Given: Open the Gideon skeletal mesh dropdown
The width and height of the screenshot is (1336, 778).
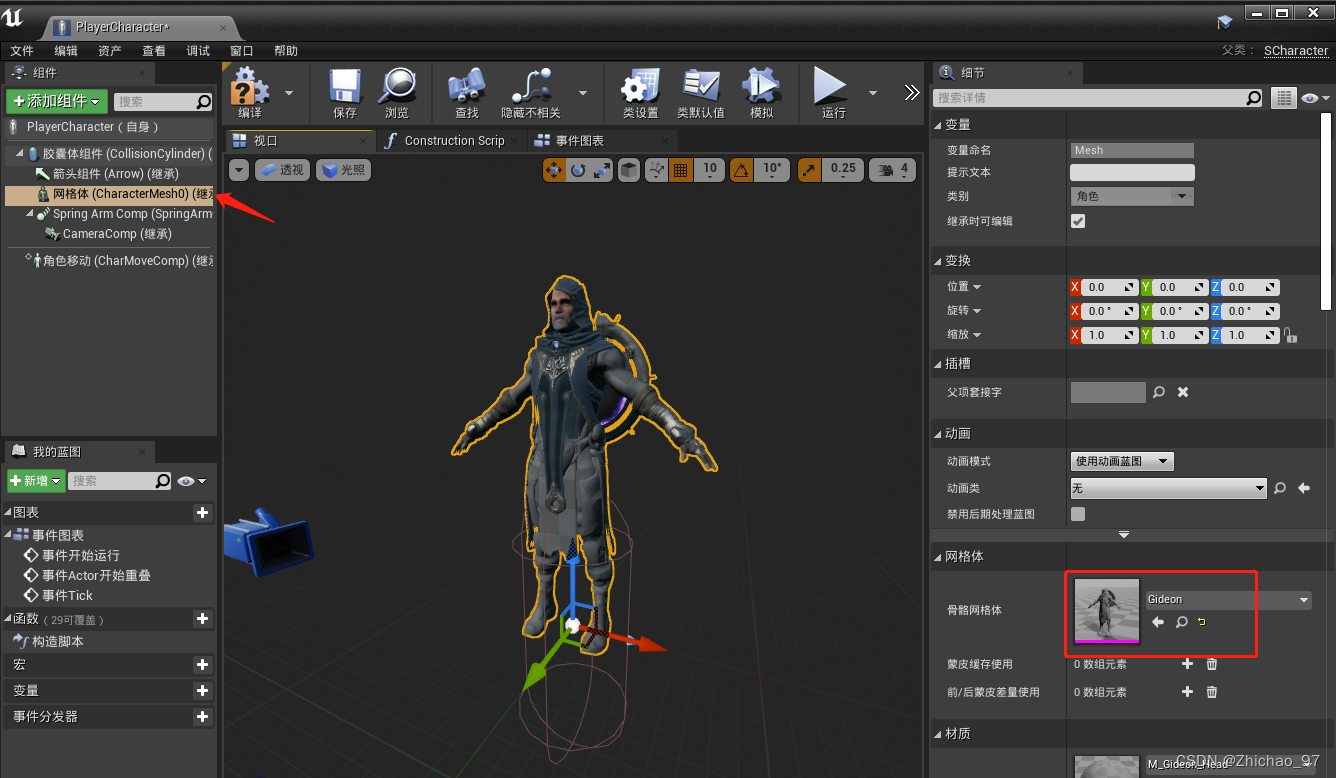Looking at the screenshot, I should pyautogui.click(x=1228, y=600).
